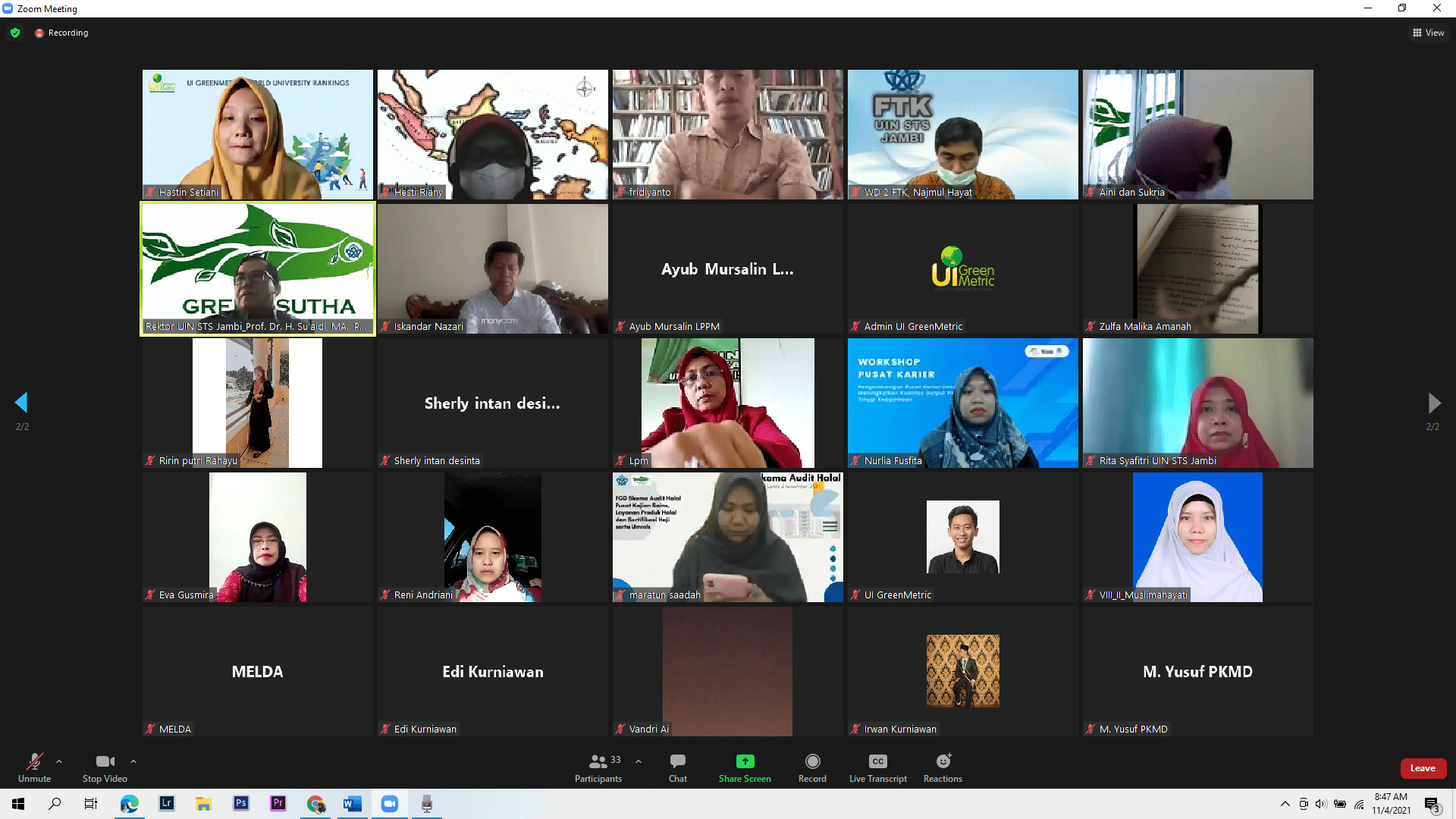Select UI GreenMetric profile photo tile

click(x=963, y=538)
